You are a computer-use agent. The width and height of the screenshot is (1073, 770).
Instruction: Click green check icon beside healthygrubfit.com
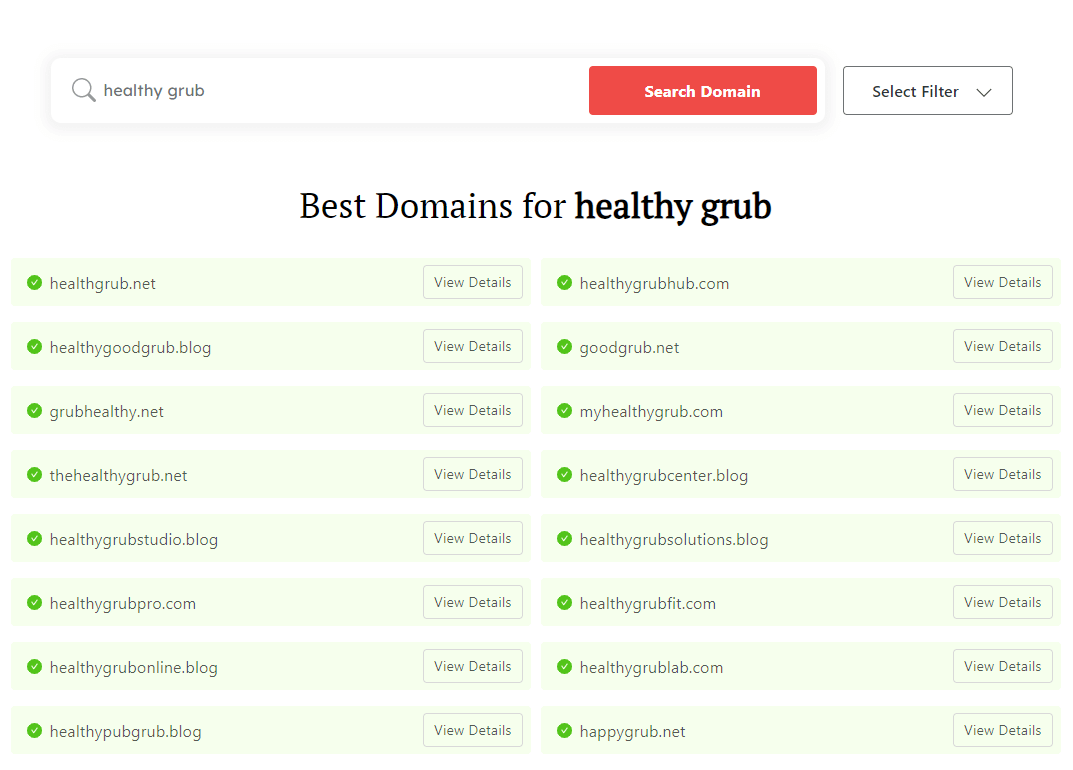coord(564,602)
